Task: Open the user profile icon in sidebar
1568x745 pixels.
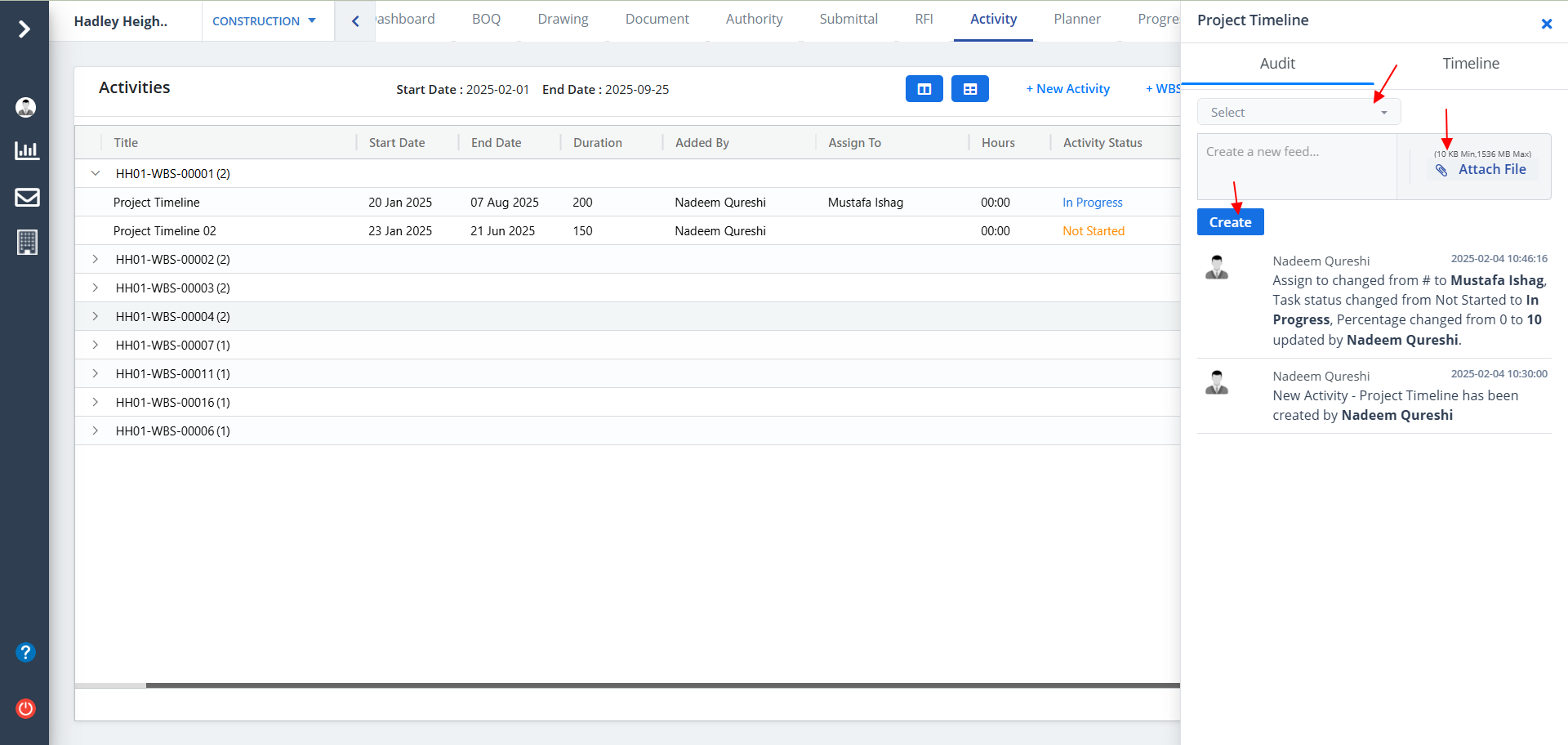Action: (x=26, y=107)
